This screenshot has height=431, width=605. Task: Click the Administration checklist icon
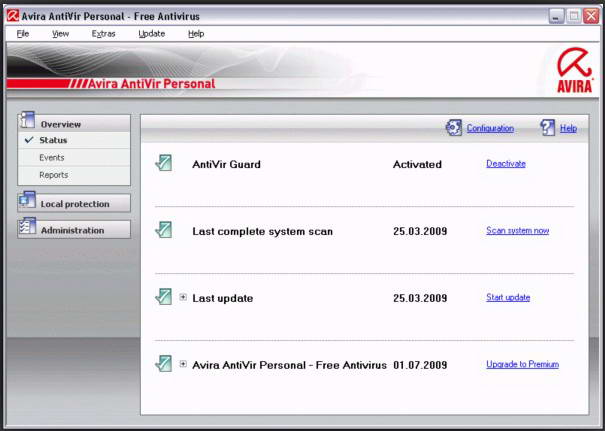click(27, 226)
